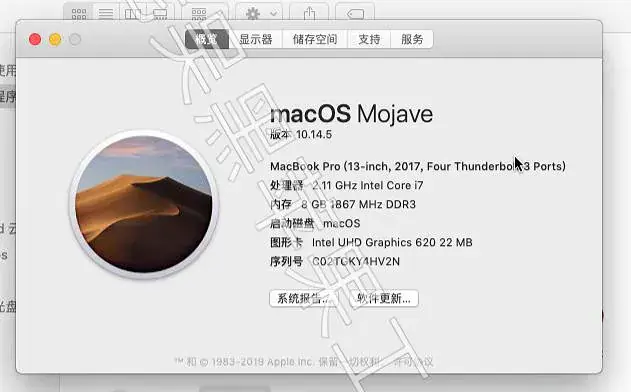The image size is (631, 392).
Task: Select icon view in Finder toolbar
Action: [x=78, y=14]
